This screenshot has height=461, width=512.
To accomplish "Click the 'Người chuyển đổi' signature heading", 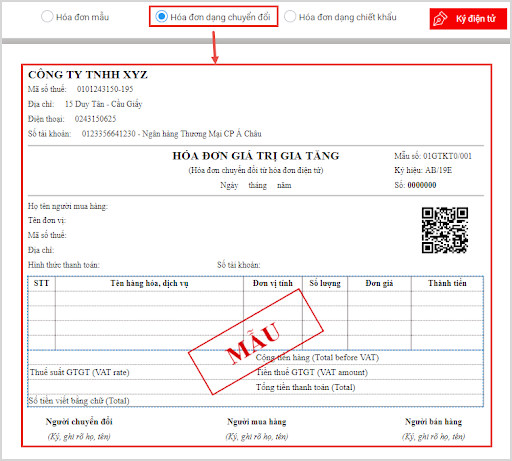I will (79, 422).
